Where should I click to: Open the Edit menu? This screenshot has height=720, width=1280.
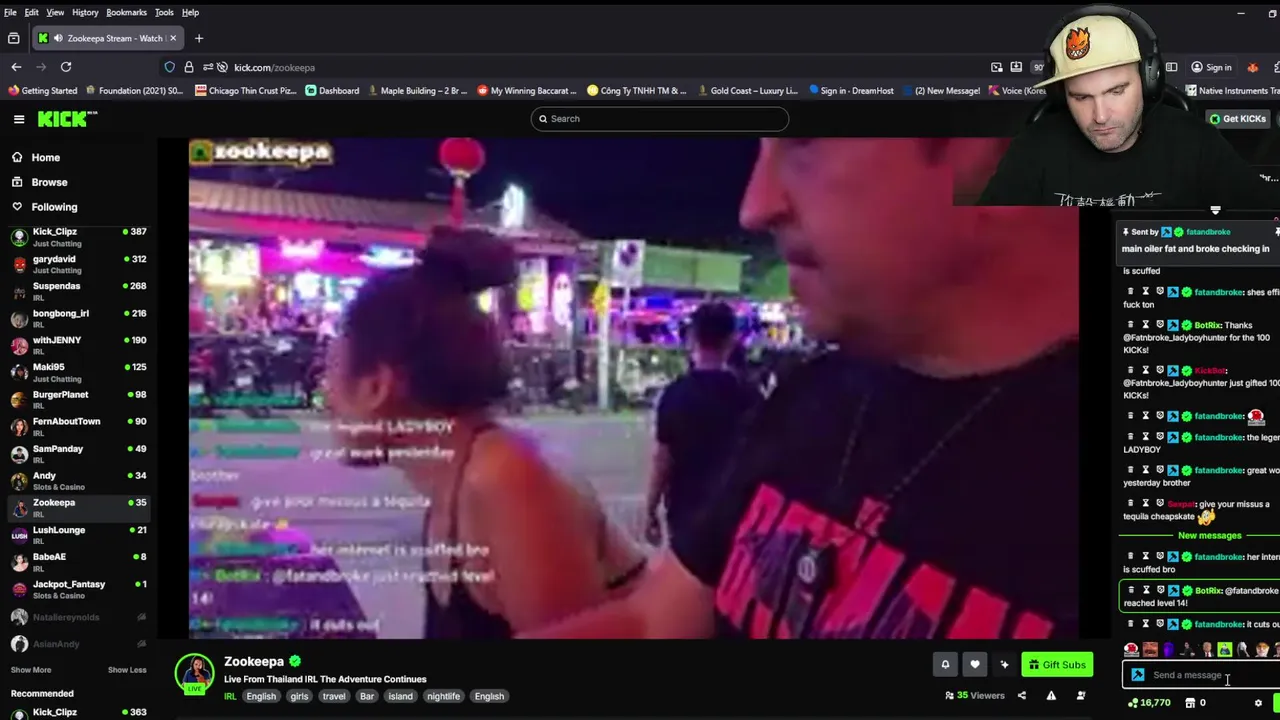coord(32,12)
